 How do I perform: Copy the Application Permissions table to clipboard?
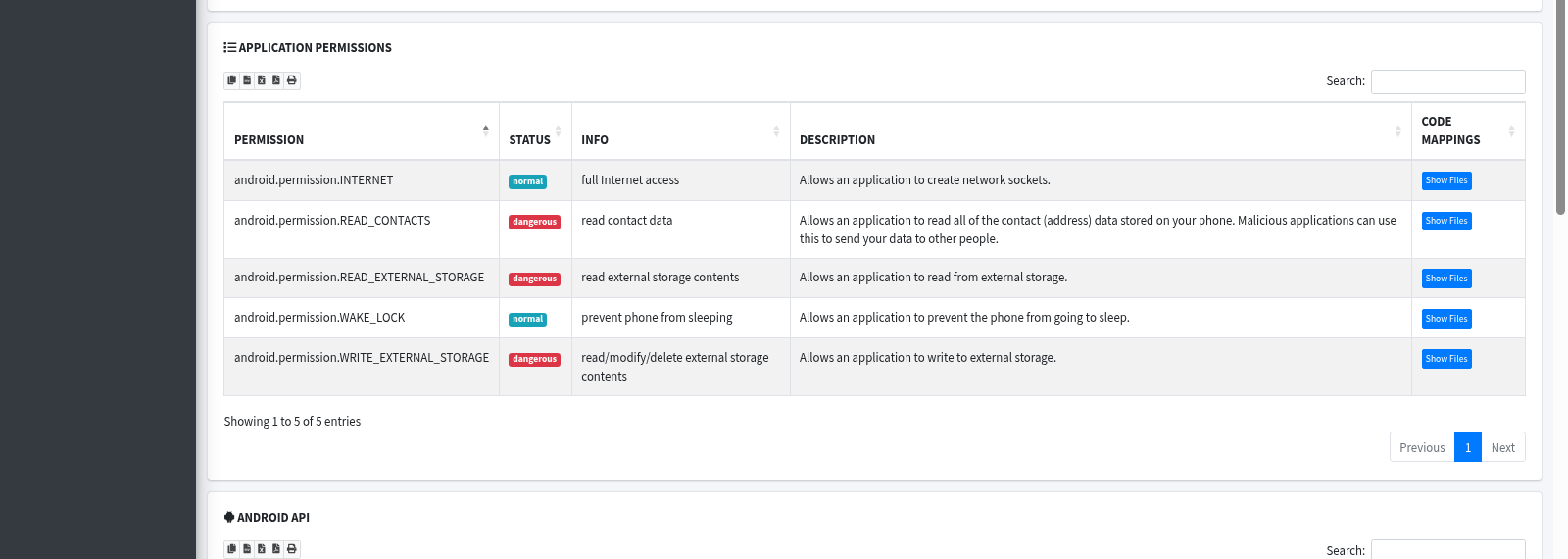click(232, 80)
